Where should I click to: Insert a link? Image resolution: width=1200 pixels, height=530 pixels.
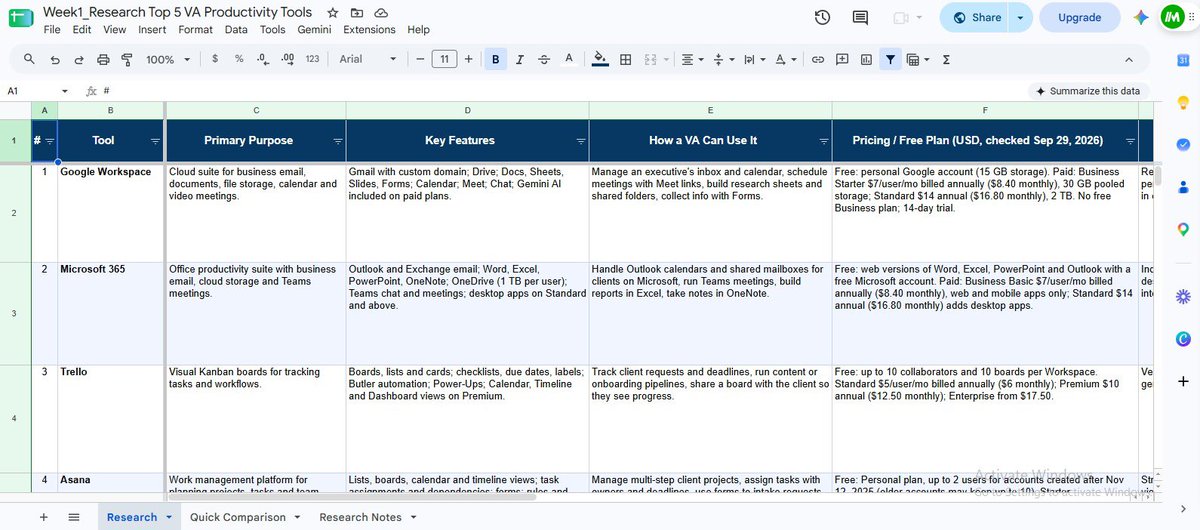coord(818,60)
